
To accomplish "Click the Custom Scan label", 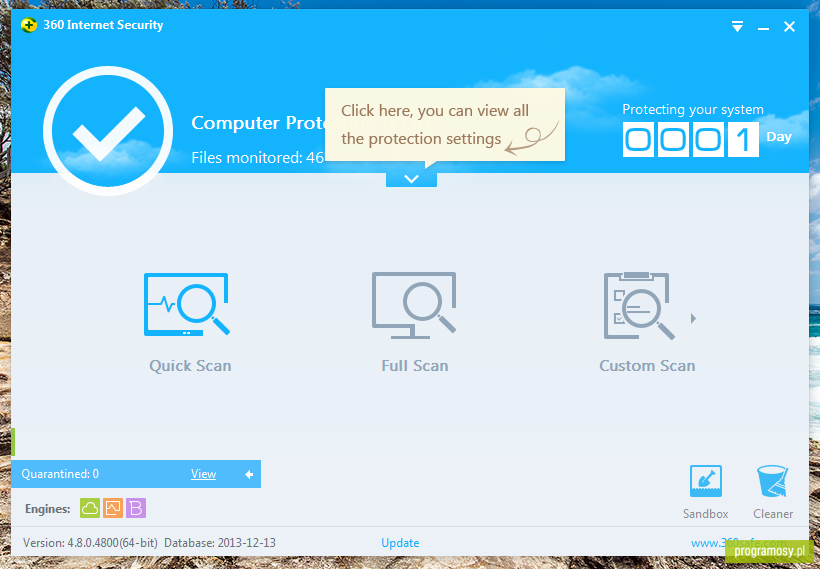I will [647, 366].
